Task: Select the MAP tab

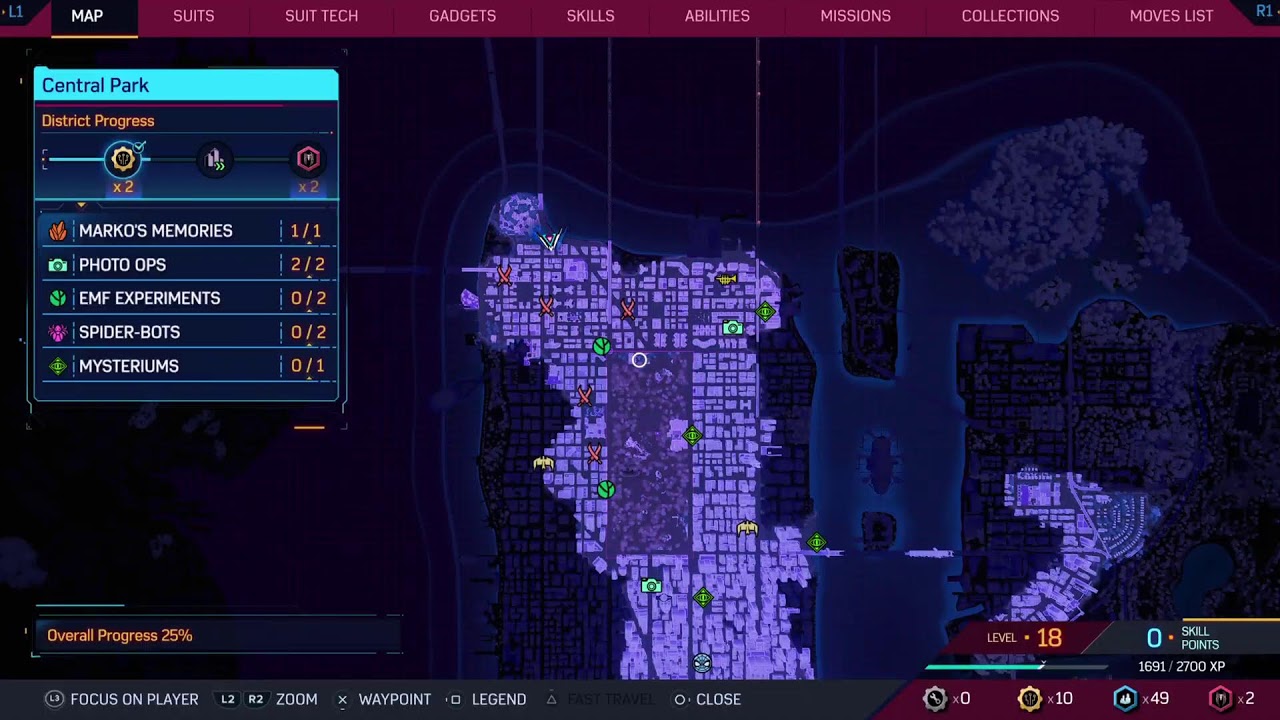Action: coord(87,16)
